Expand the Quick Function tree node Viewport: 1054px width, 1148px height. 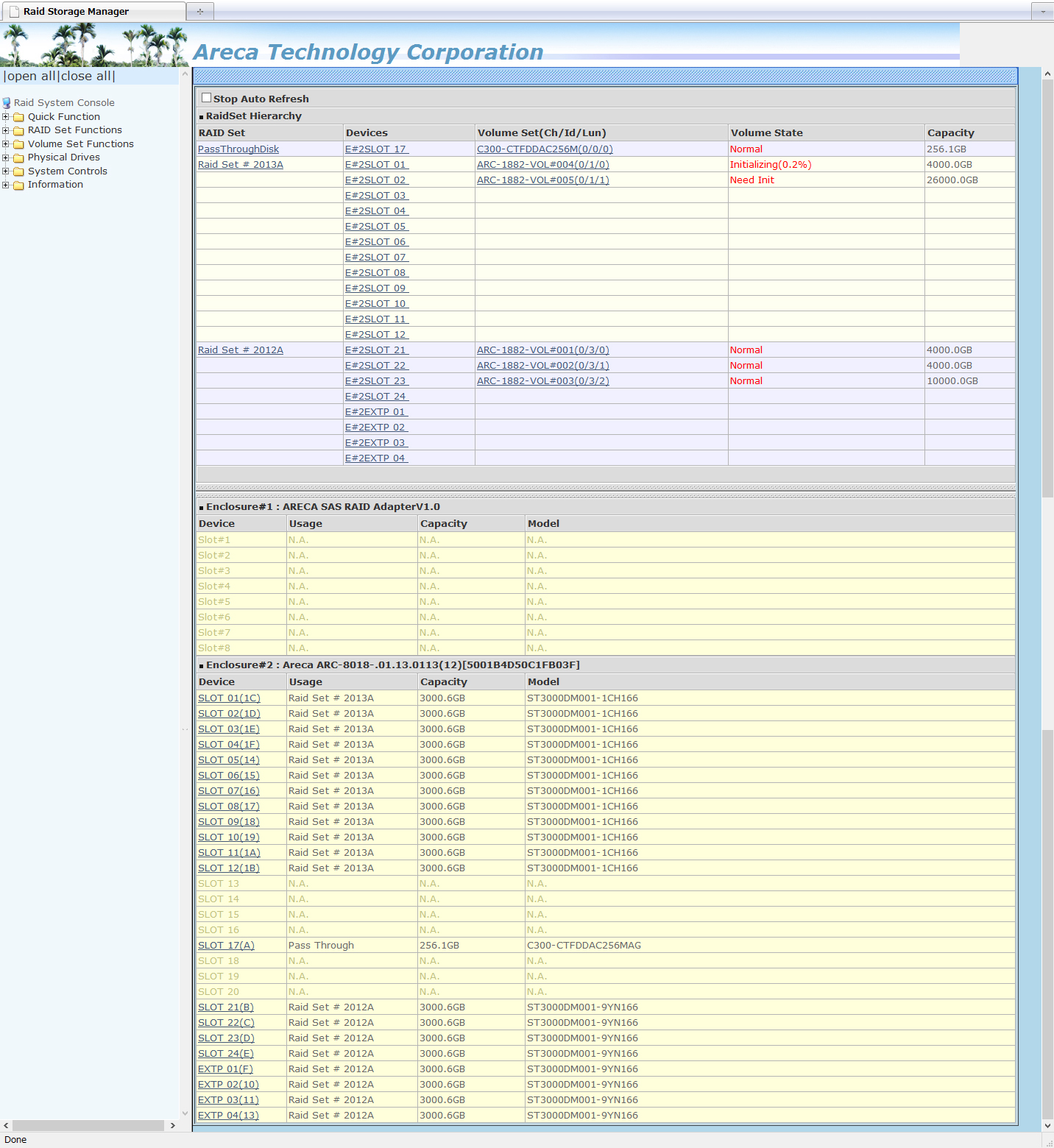6,117
